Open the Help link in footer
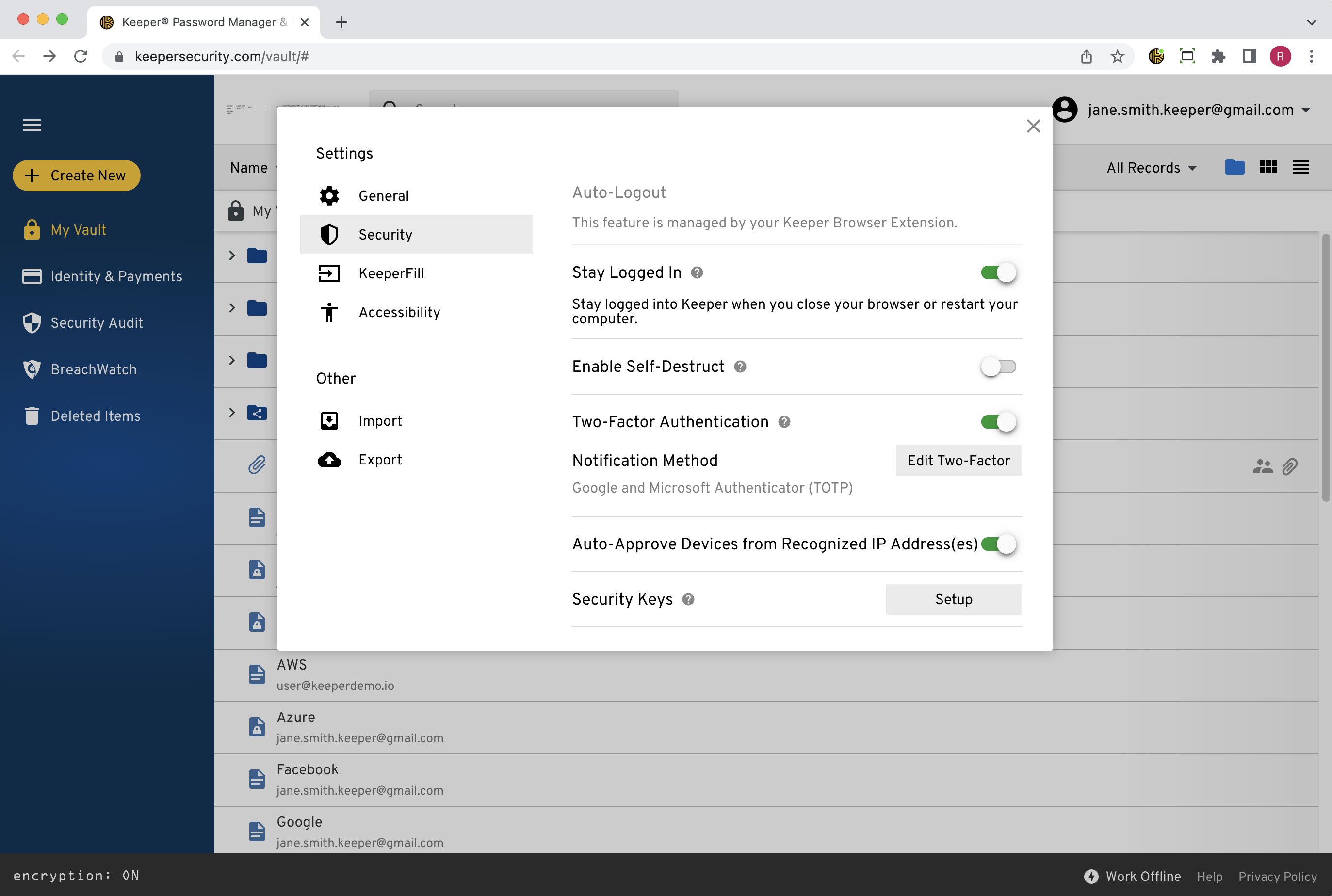Image resolution: width=1332 pixels, height=896 pixels. (1210, 877)
